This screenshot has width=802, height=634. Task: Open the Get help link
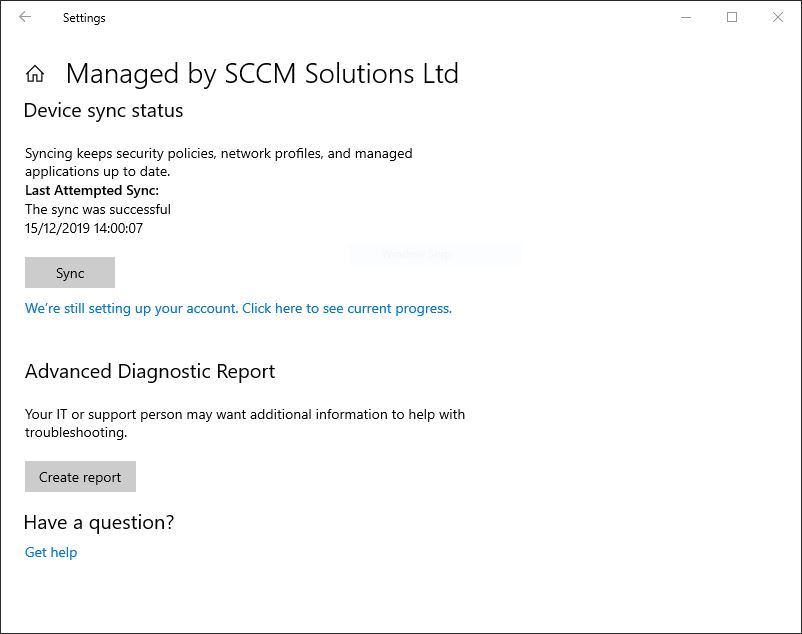(x=51, y=552)
